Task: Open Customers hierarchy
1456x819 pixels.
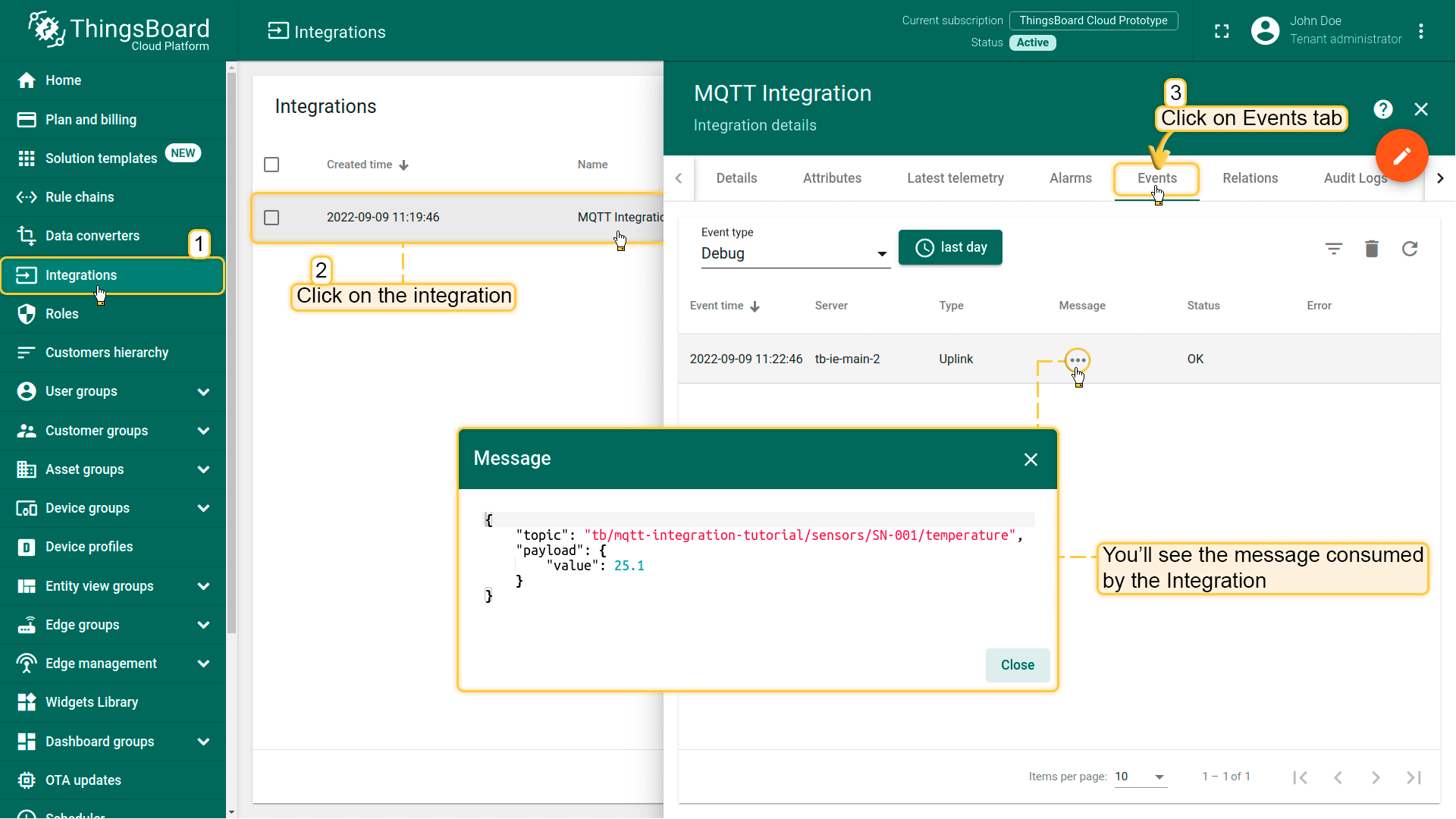Action: [112, 353]
